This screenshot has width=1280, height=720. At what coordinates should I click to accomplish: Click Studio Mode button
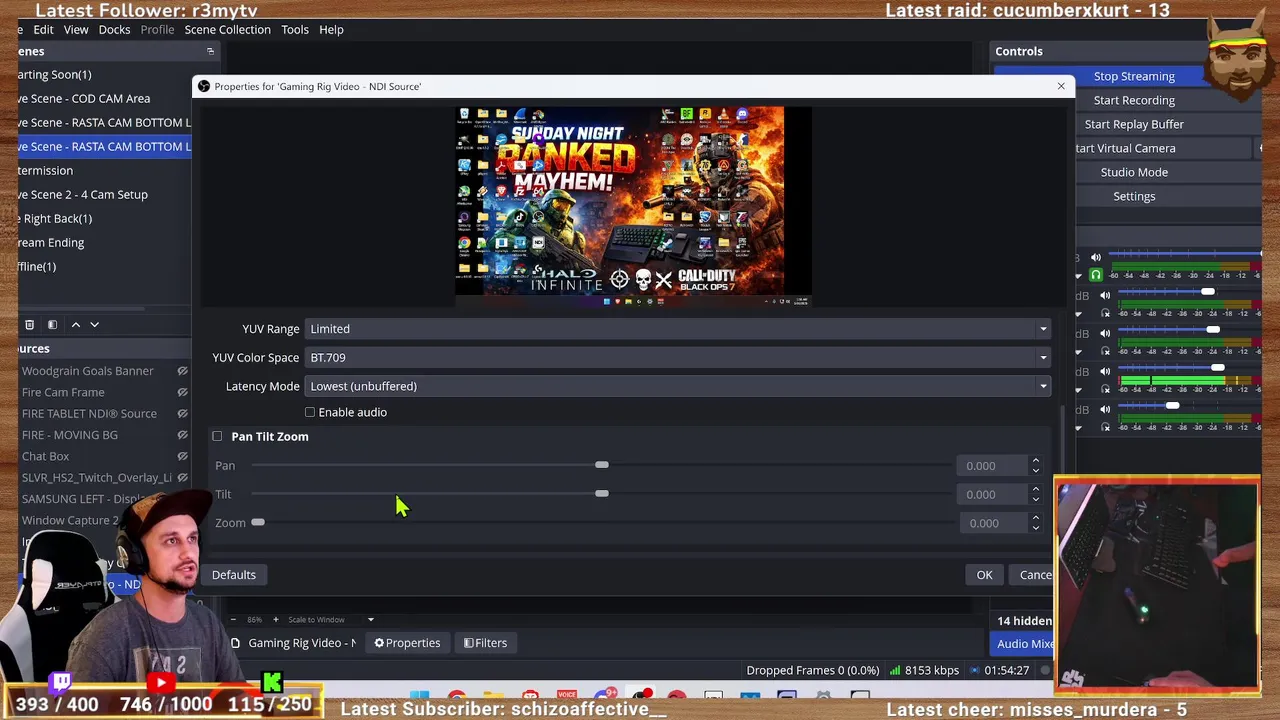(x=1134, y=172)
